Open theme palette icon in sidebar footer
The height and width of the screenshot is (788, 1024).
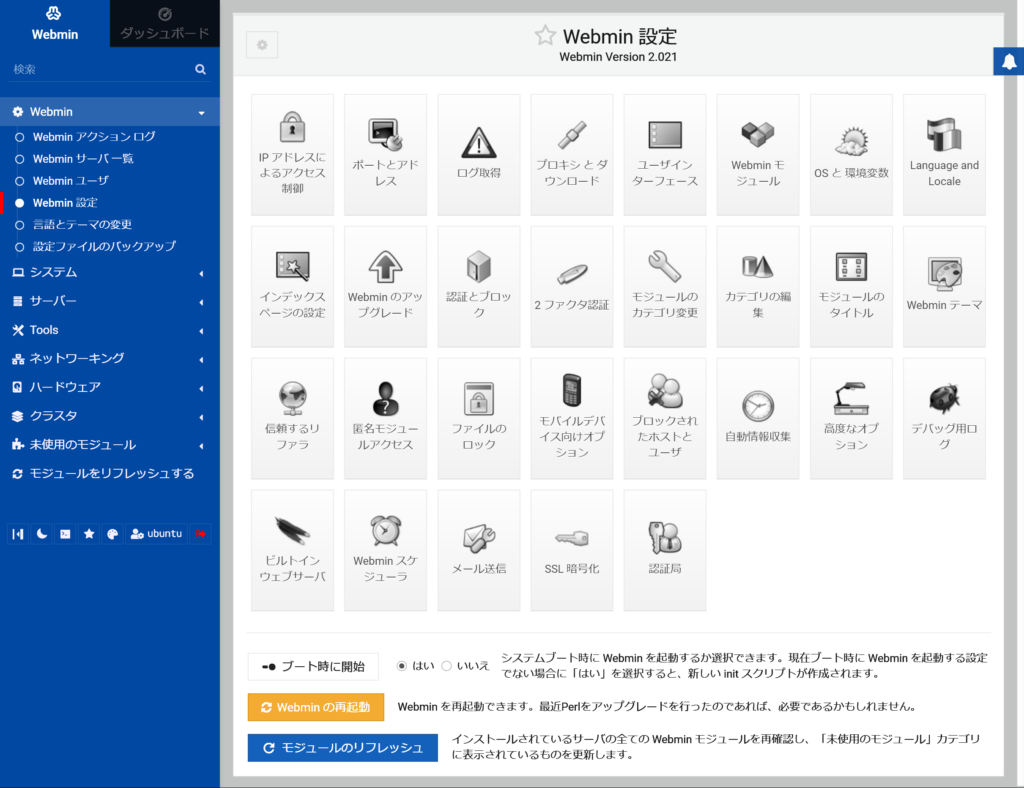coord(112,533)
